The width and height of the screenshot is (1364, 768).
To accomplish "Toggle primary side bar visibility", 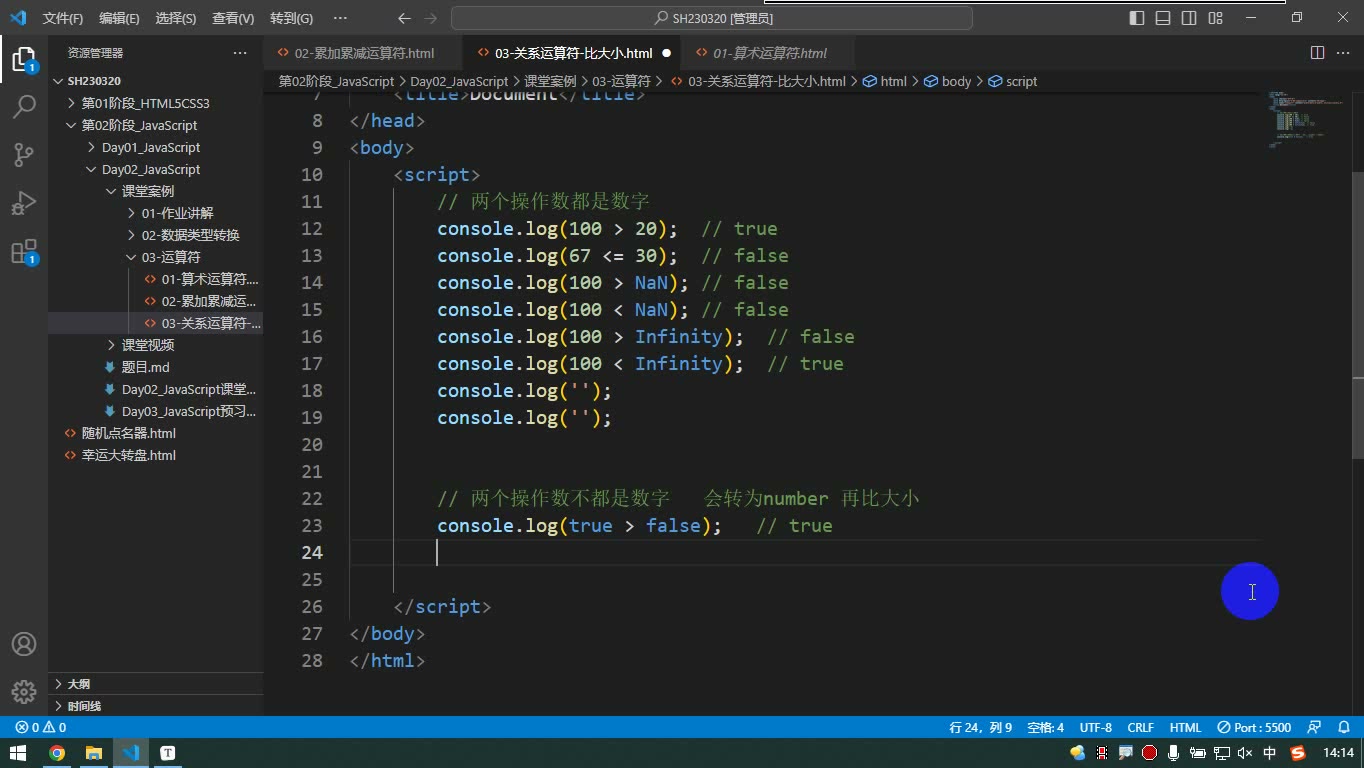I will [1137, 18].
